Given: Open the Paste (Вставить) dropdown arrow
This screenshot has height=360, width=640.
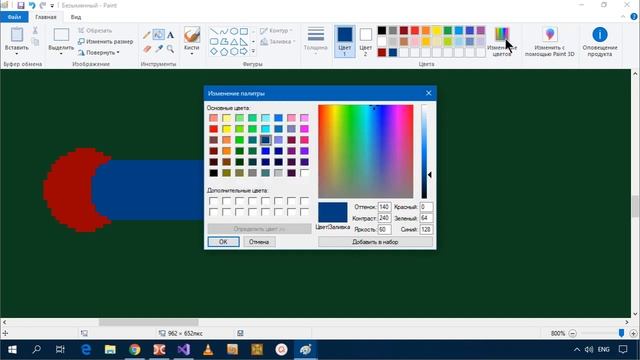Looking at the screenshot, I should click(x=17, y=54).
